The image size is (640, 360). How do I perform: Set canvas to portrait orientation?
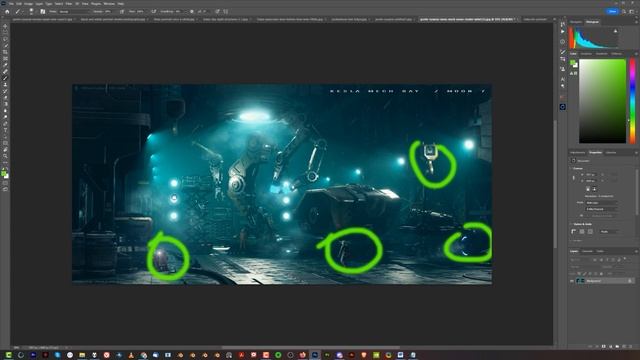[x=588, y=189]
